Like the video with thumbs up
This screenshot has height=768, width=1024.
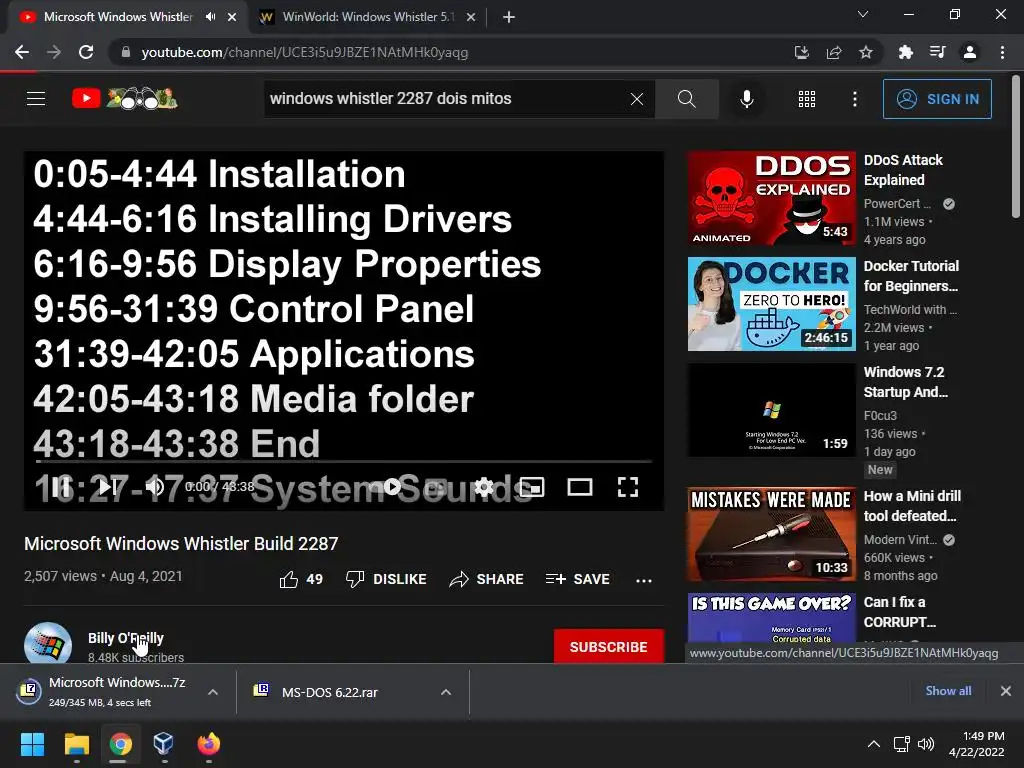pos(301,579)
